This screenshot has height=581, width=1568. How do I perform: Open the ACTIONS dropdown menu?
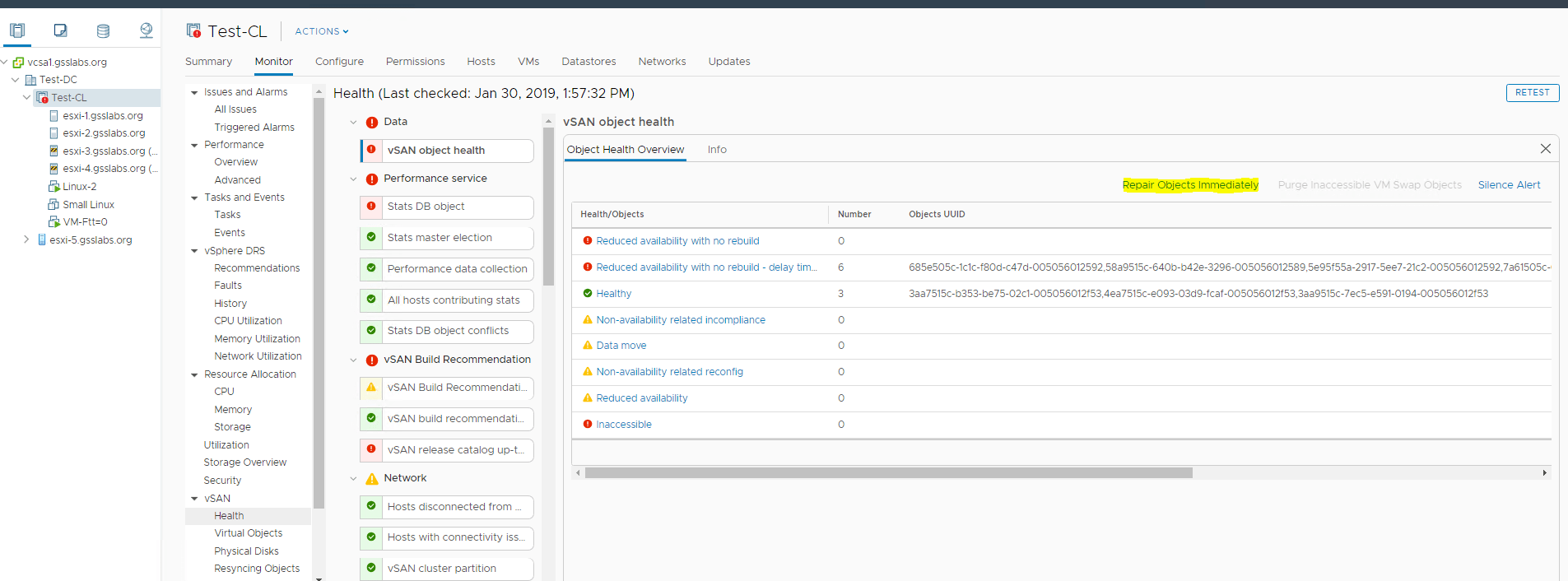[321, 31]
